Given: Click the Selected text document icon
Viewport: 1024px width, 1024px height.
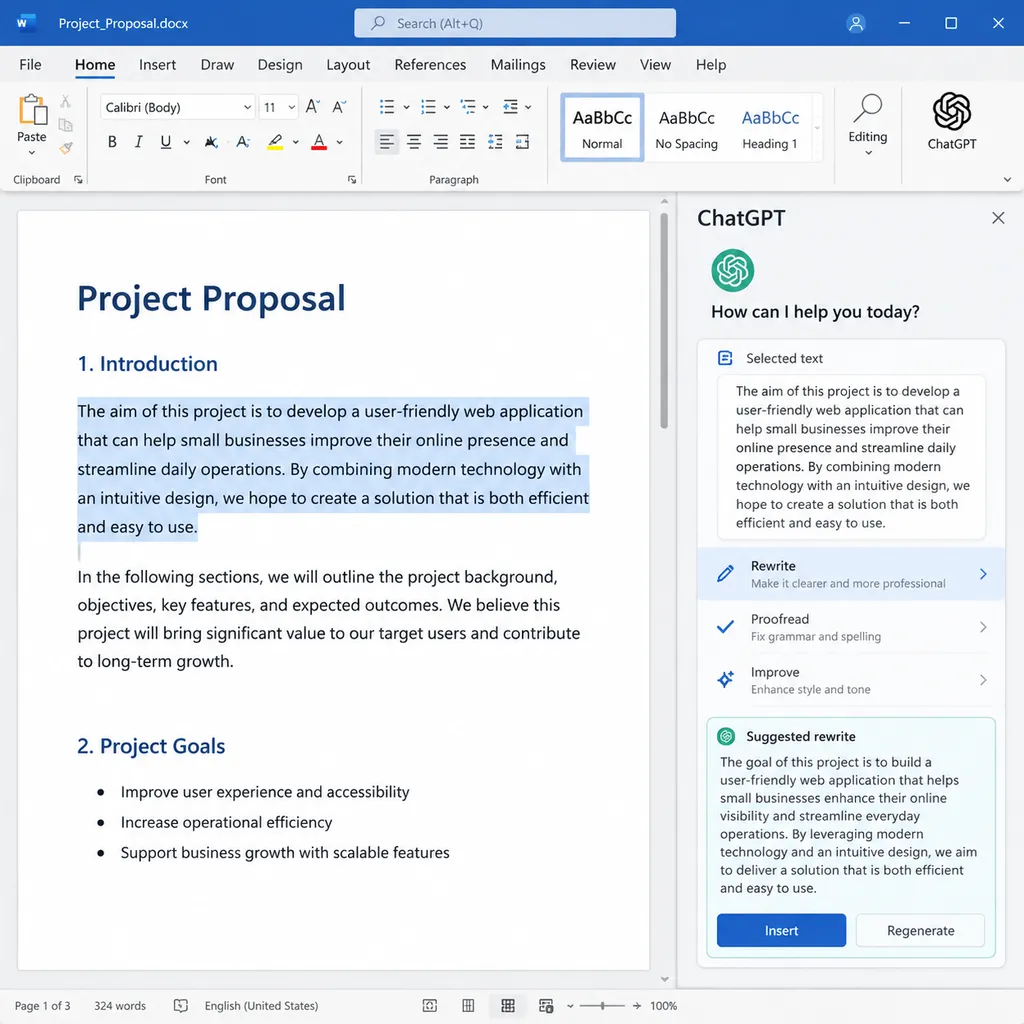Looking at the screenshot, I should [x=725, y=358].
